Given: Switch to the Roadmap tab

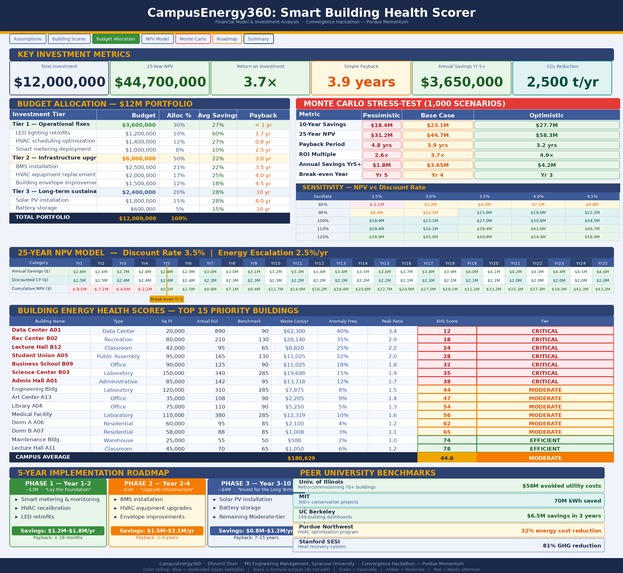Looking at the screenshot, I should click(227, 39).
